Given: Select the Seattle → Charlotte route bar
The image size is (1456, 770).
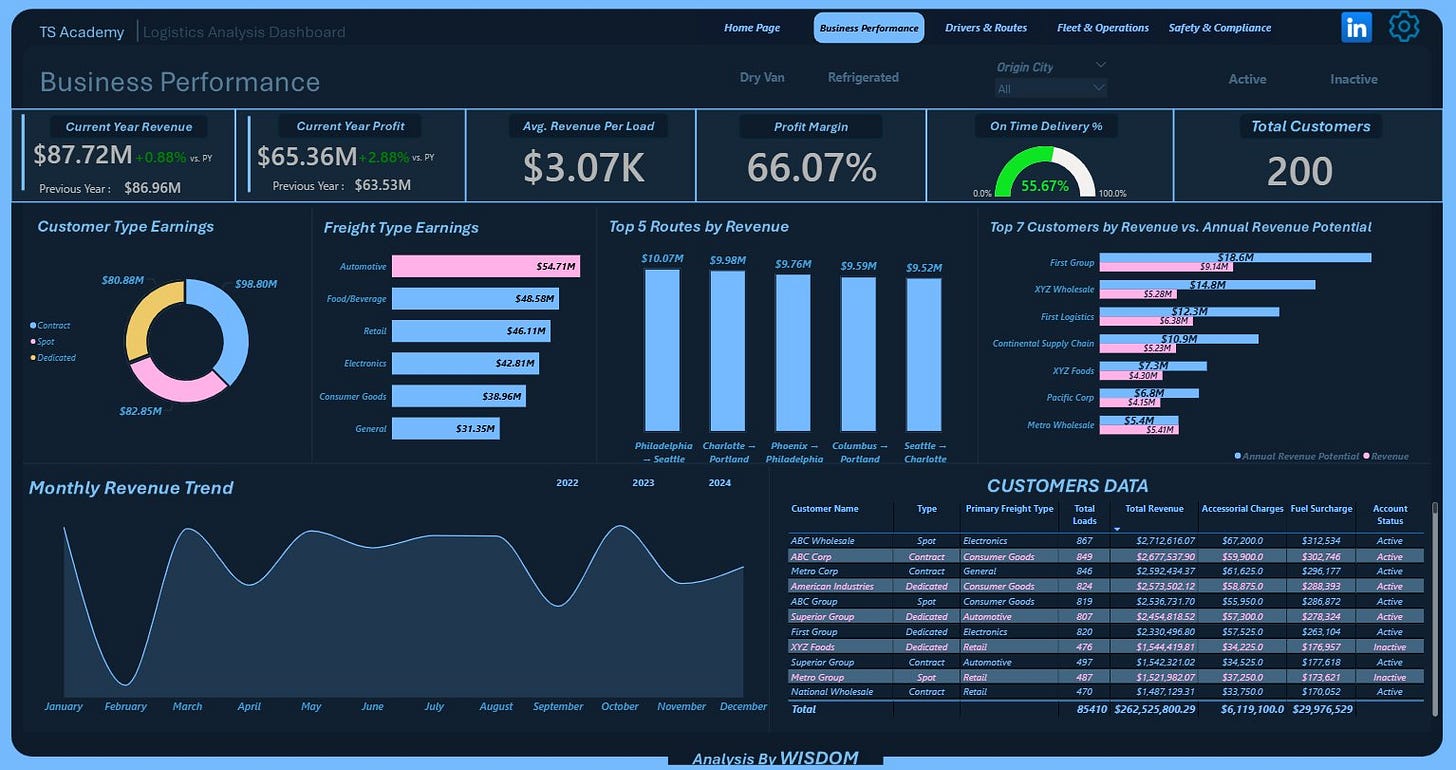Looking at the screenshot, I should coord(924,355).
